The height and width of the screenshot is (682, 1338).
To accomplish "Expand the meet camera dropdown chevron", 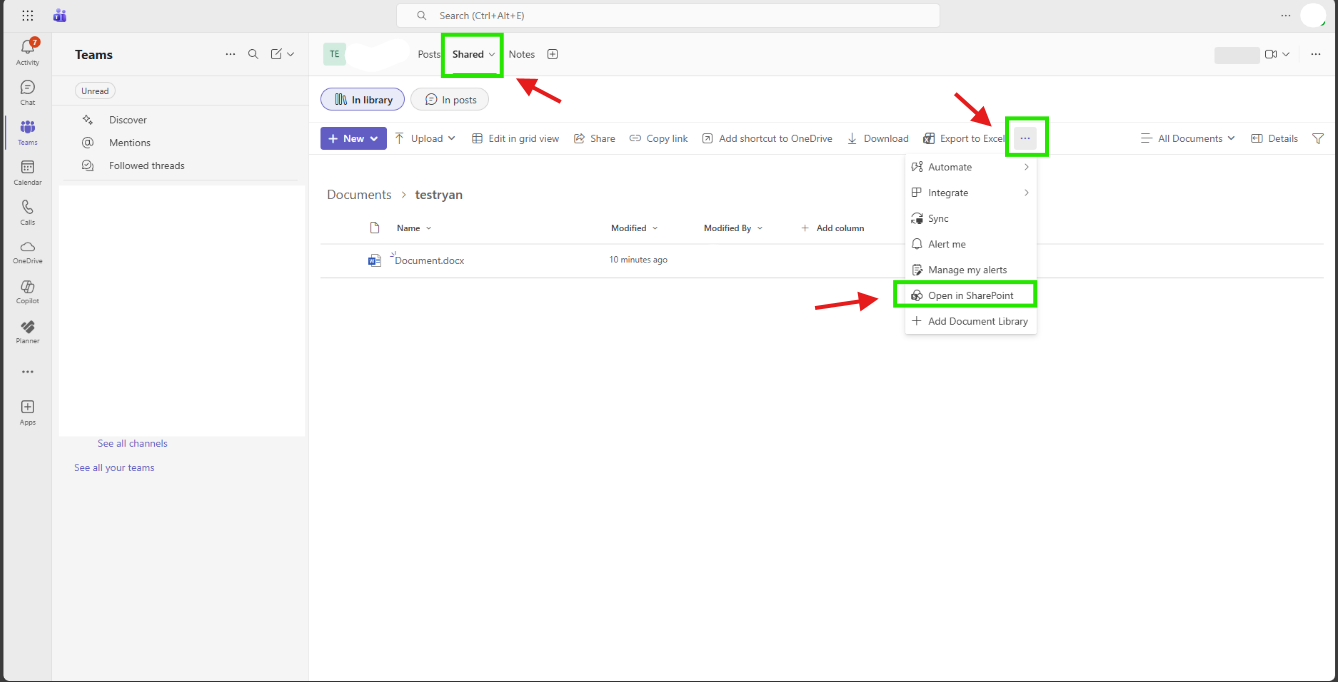I will click(1286, 54).
